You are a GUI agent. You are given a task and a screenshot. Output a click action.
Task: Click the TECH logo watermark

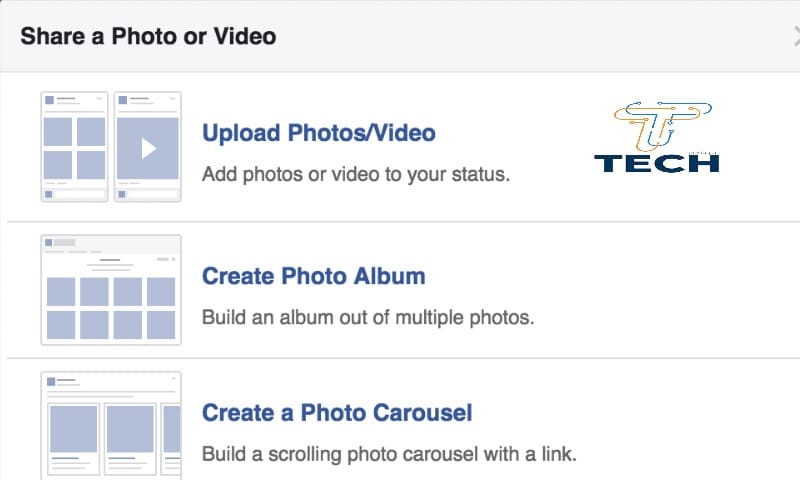pyautogui.click(x=656, y=163)
